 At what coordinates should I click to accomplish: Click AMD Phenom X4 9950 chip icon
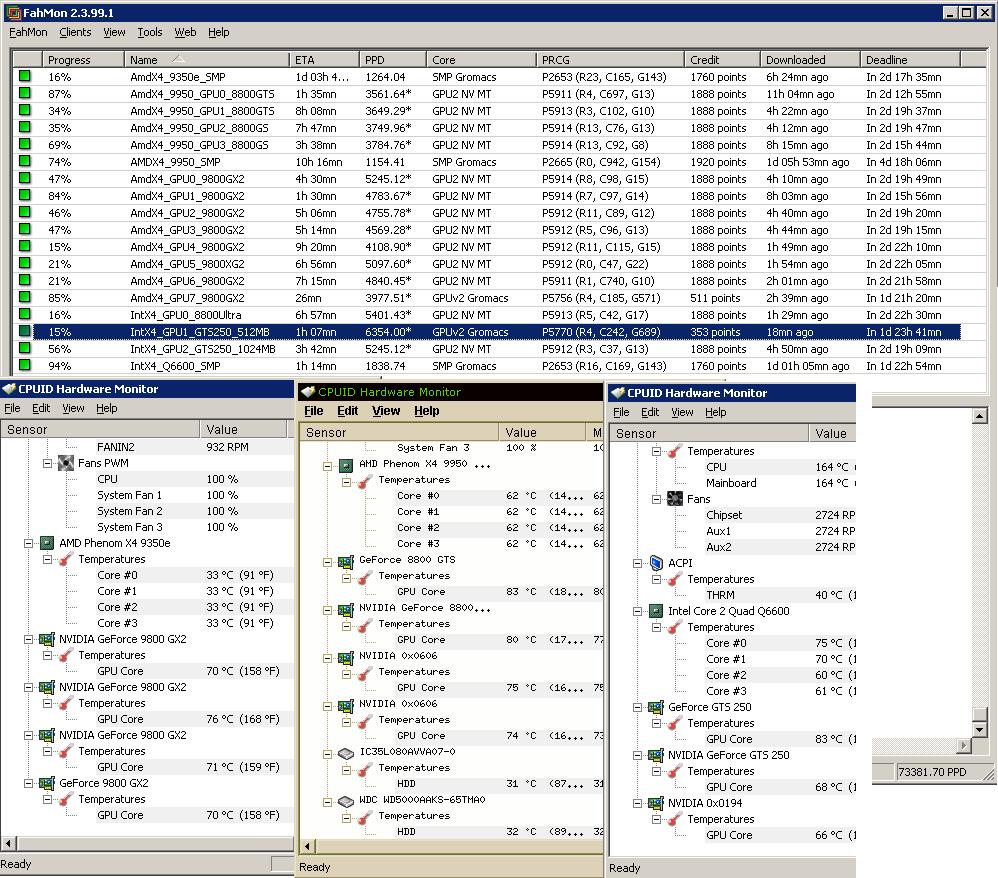[346, 465]
